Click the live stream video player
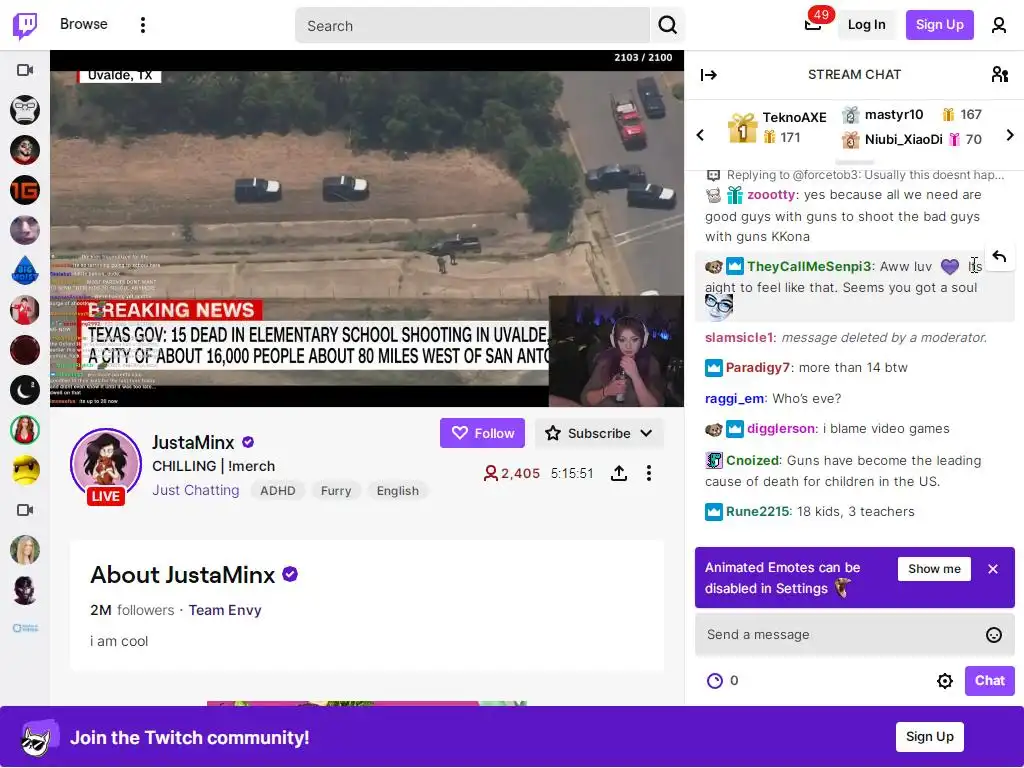The image size is (1024, 768). point(367,229)
